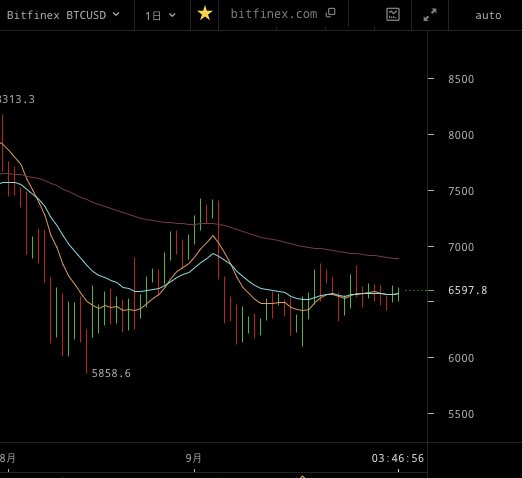Click the purple long moving average line end
522x478 pixels.
coord(397,258)
